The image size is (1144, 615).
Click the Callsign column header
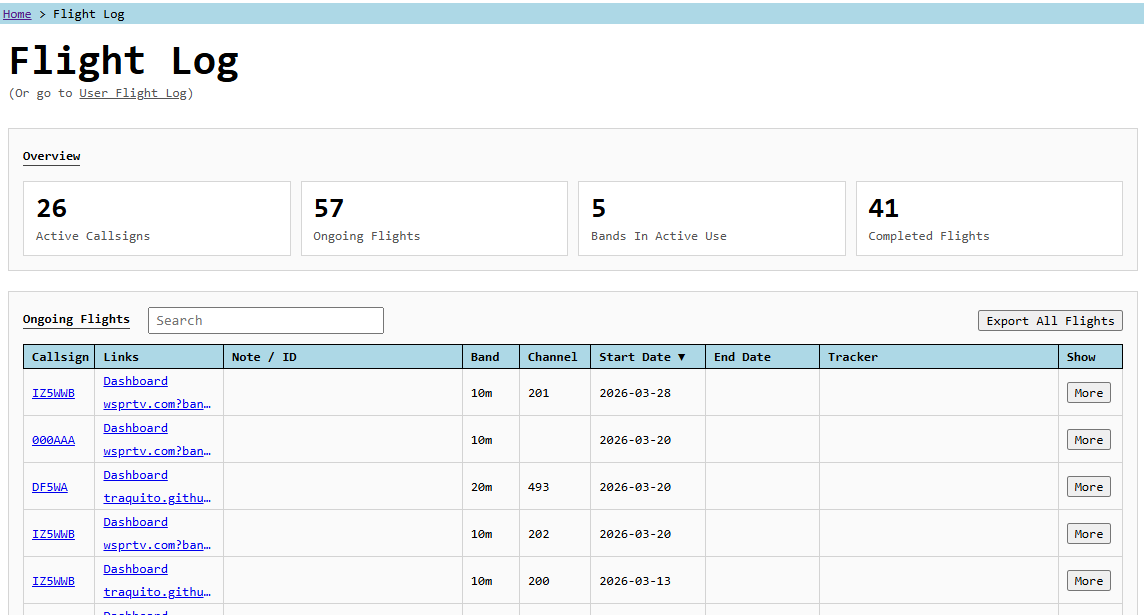pyautogui.click(x=59, y=357)
